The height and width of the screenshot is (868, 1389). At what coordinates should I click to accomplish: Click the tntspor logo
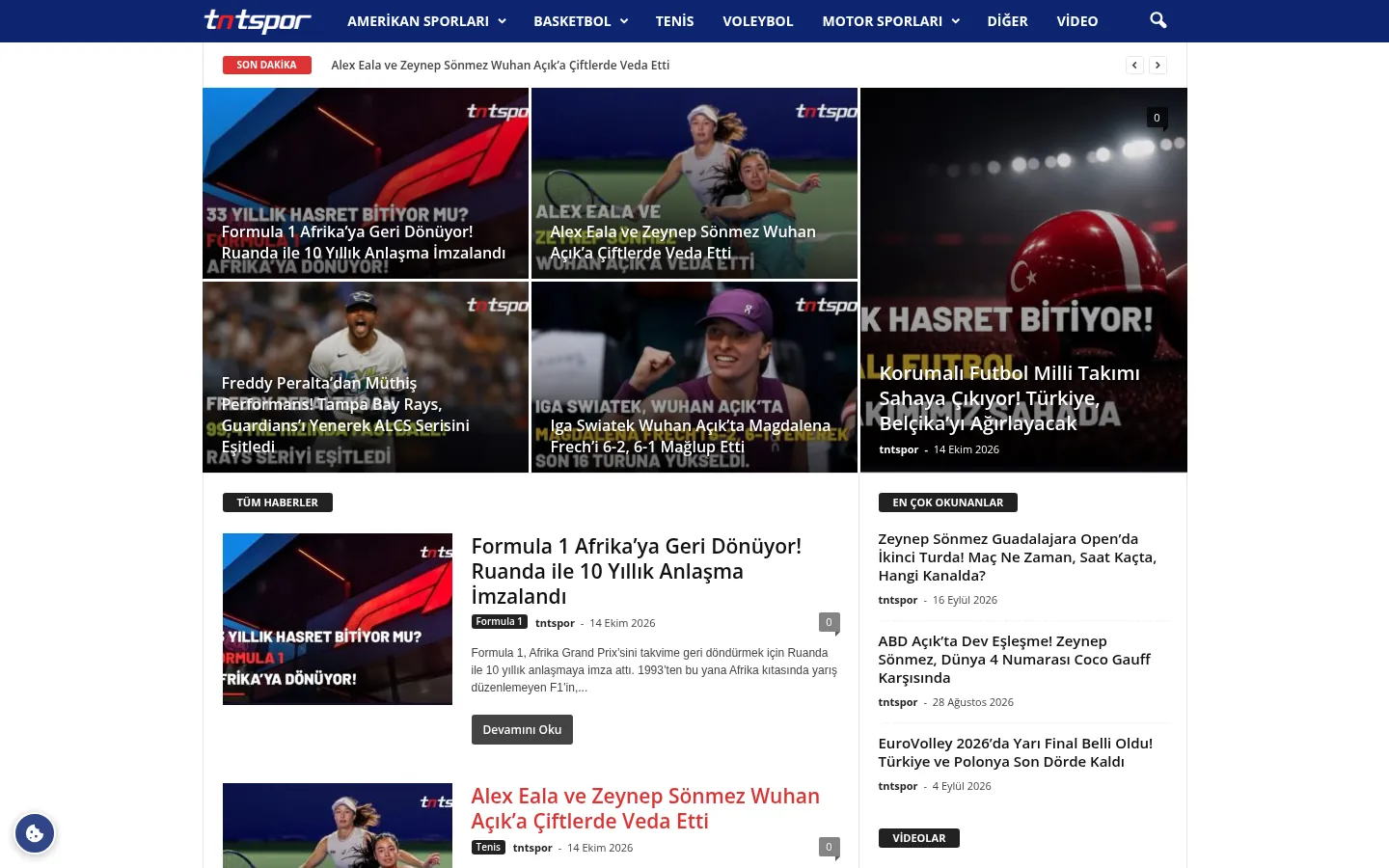(258, 20)
